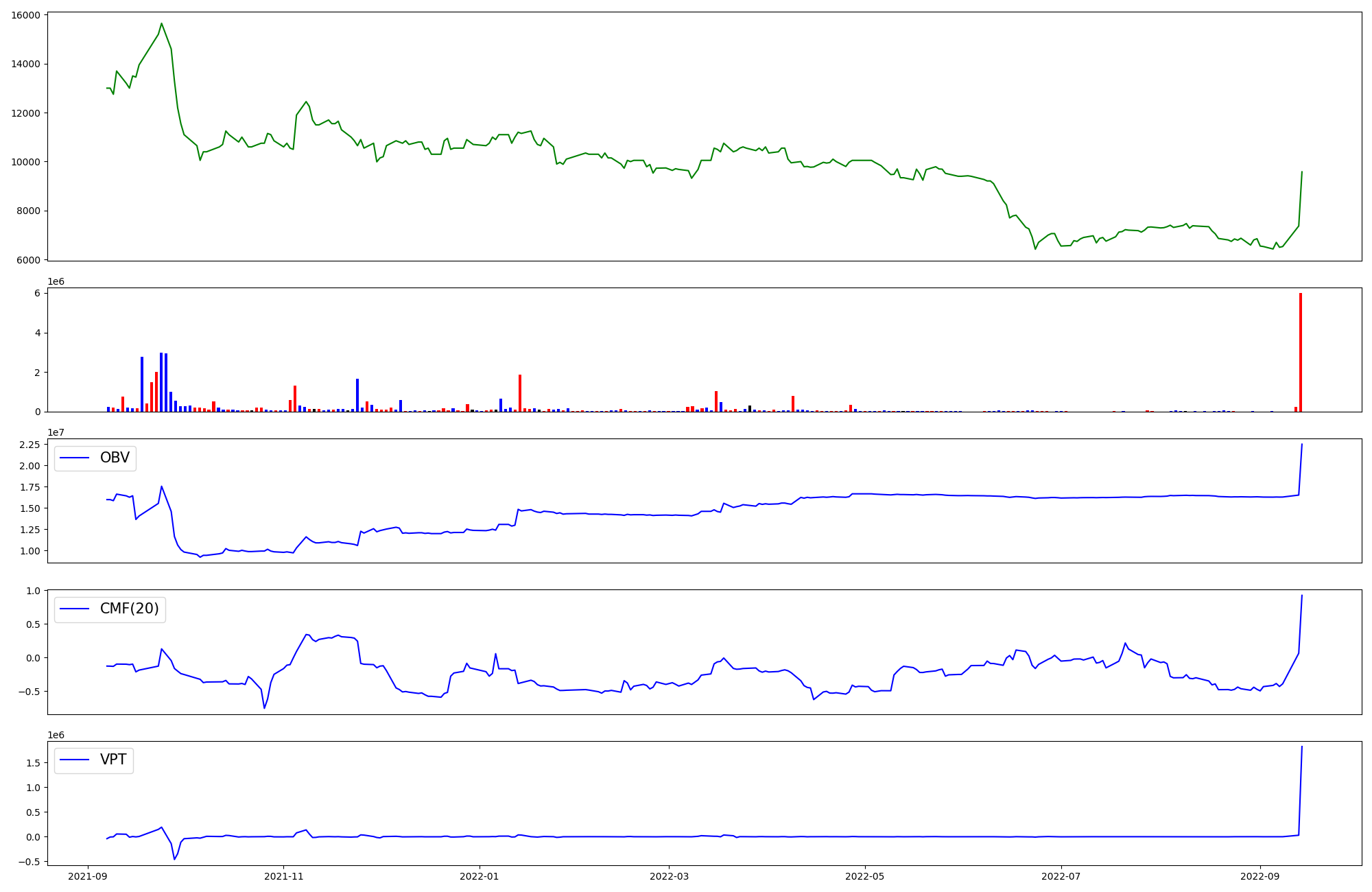Click the CMF(20) legend entry
Image resolution: width=1372 pixels, height=892 pixels.
point(129,609)
